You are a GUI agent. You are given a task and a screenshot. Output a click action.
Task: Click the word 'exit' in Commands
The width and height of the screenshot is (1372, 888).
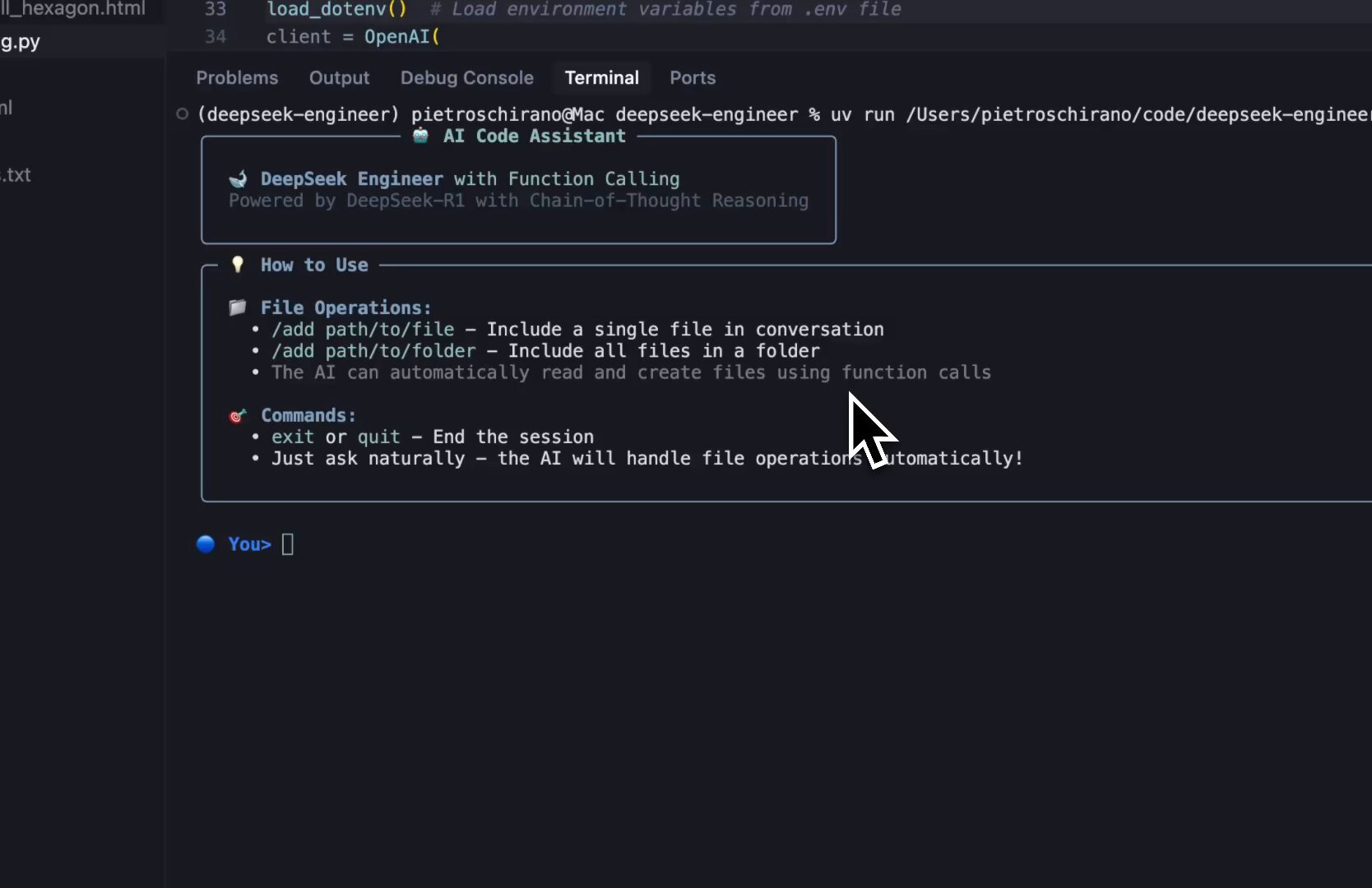point(293,437)
